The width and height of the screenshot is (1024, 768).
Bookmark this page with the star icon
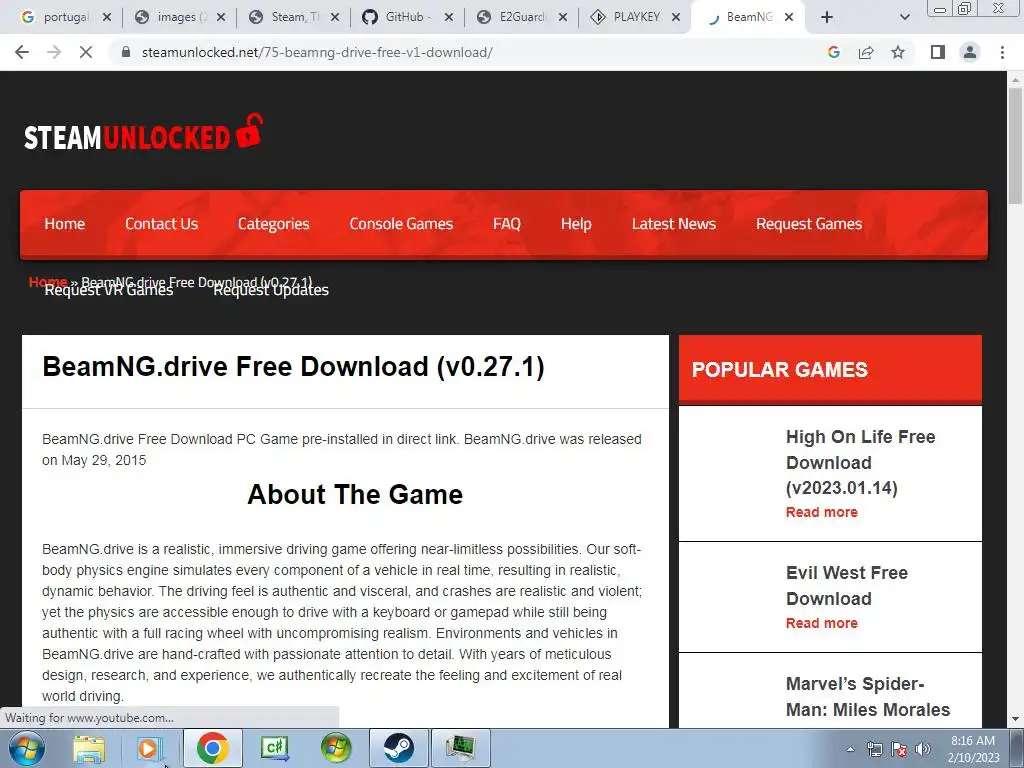pyautogui.click(x=898, y=52)
